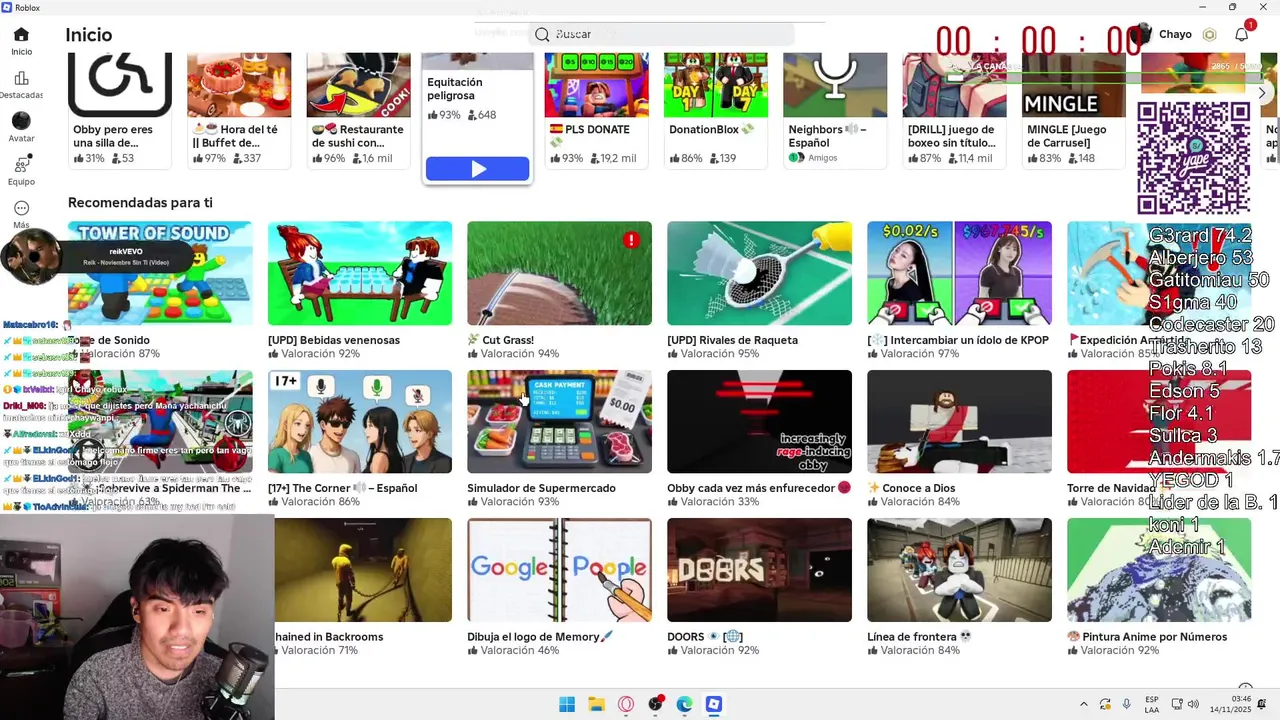The image size is (1280, 720).
Task: Open the PLS DONATE game card
Action: (596, 110)
